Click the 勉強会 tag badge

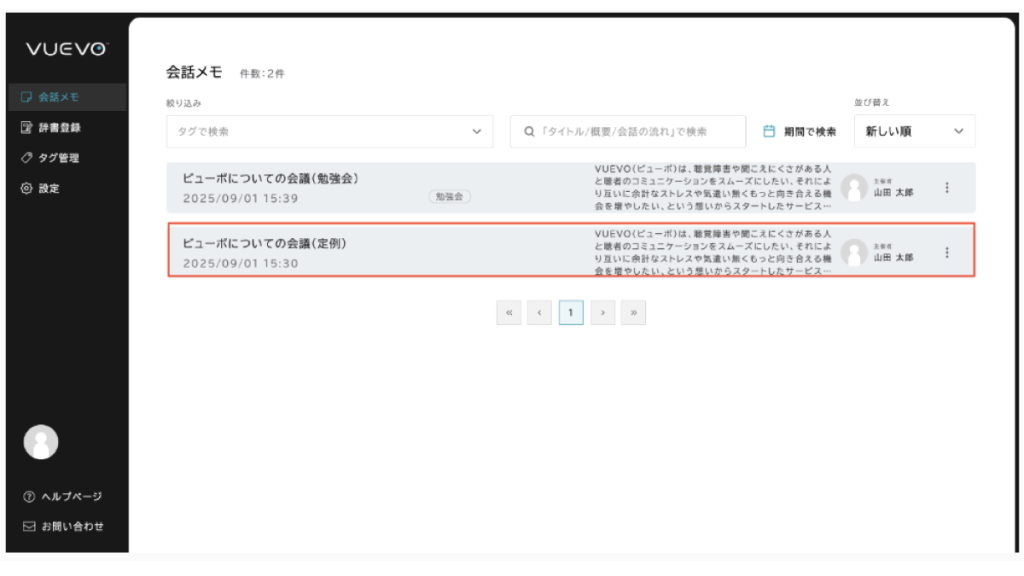coord(449,197)
